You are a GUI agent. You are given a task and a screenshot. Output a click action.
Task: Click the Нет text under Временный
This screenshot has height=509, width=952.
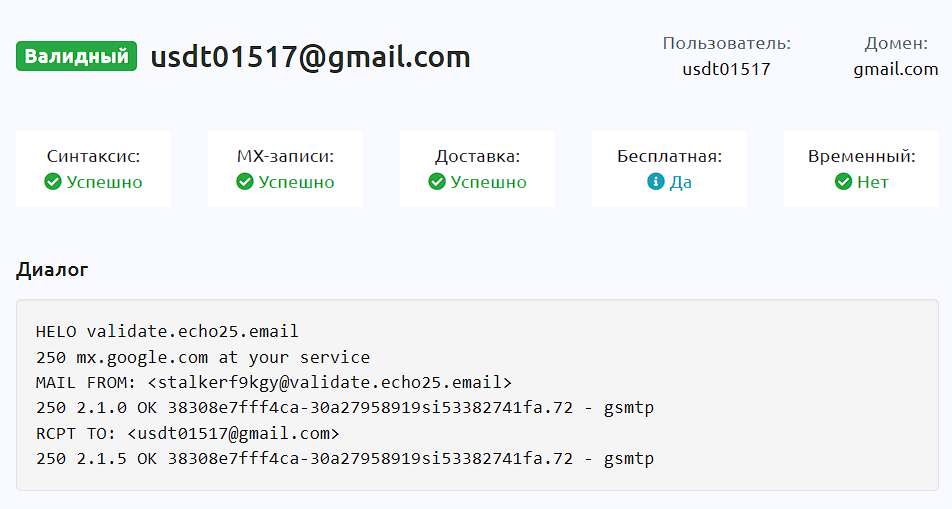click(872, 182)
